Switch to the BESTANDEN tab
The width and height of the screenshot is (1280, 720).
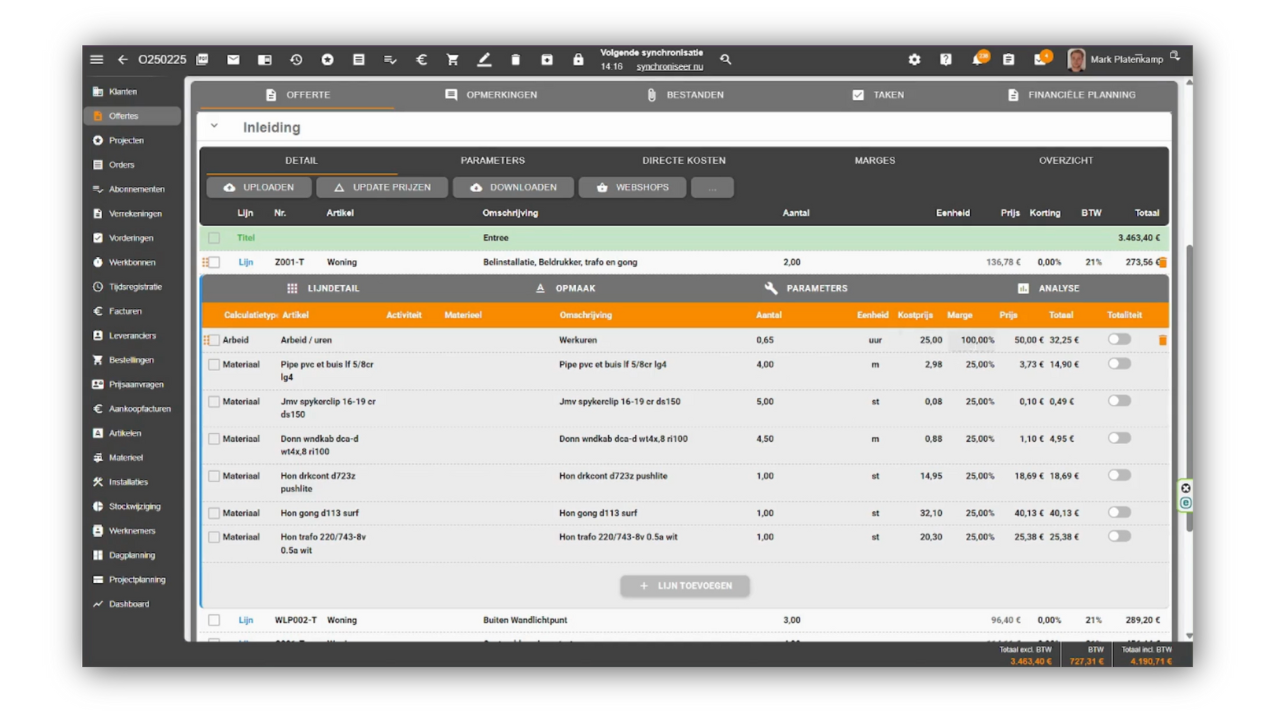[685, 95]
